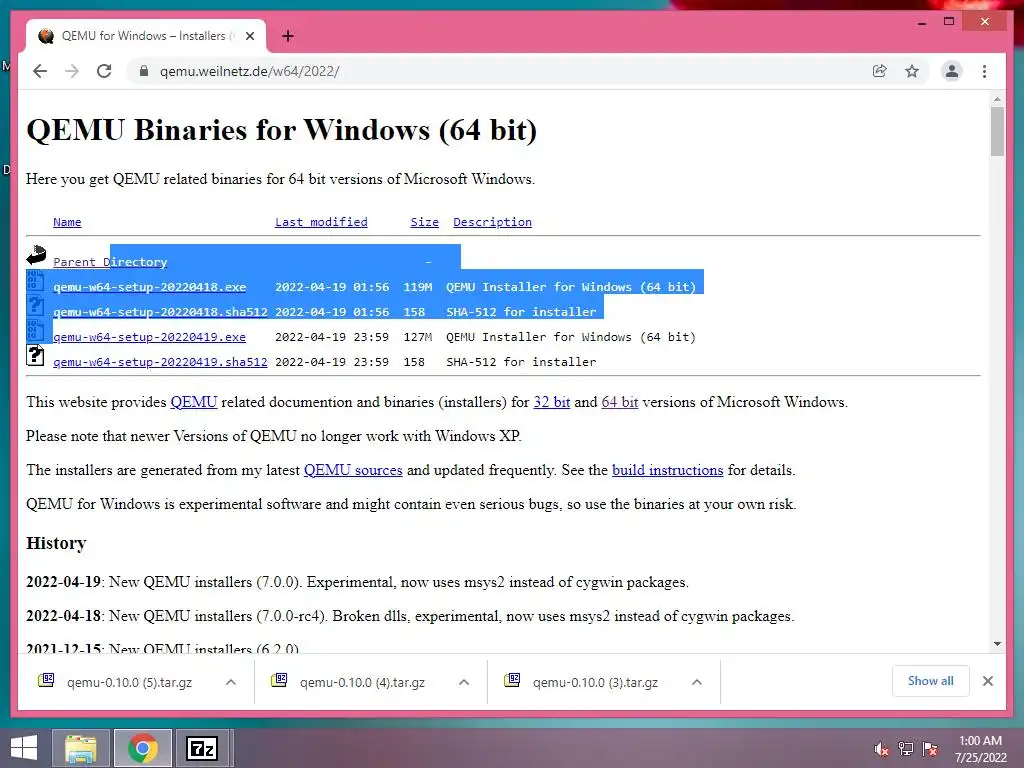
Task: Close the QEMU for Windows tab
Action: [249, 36]
